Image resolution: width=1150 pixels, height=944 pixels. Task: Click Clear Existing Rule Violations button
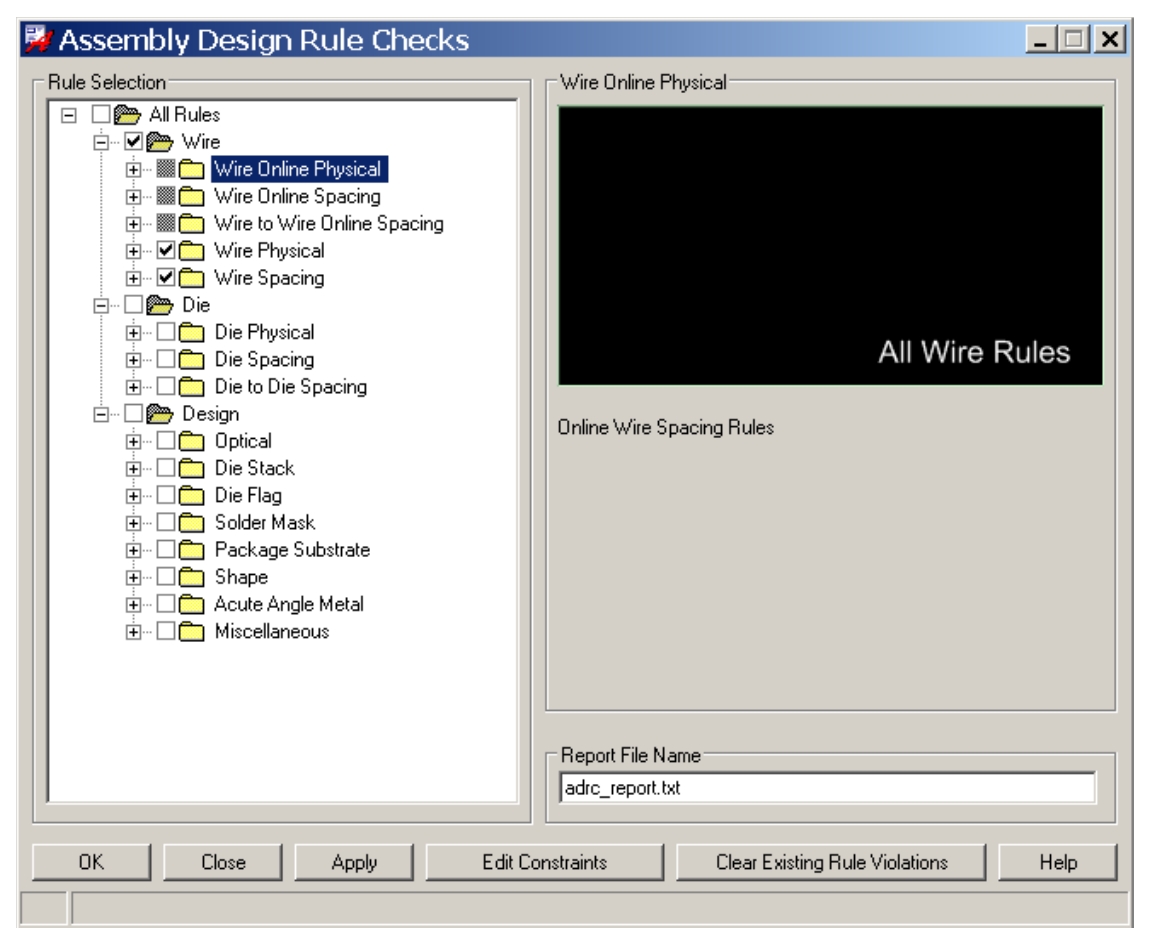[x=831, y=862]
